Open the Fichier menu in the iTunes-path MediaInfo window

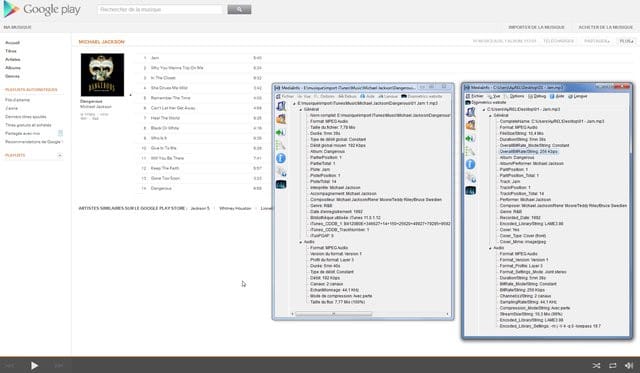point(285,96)
